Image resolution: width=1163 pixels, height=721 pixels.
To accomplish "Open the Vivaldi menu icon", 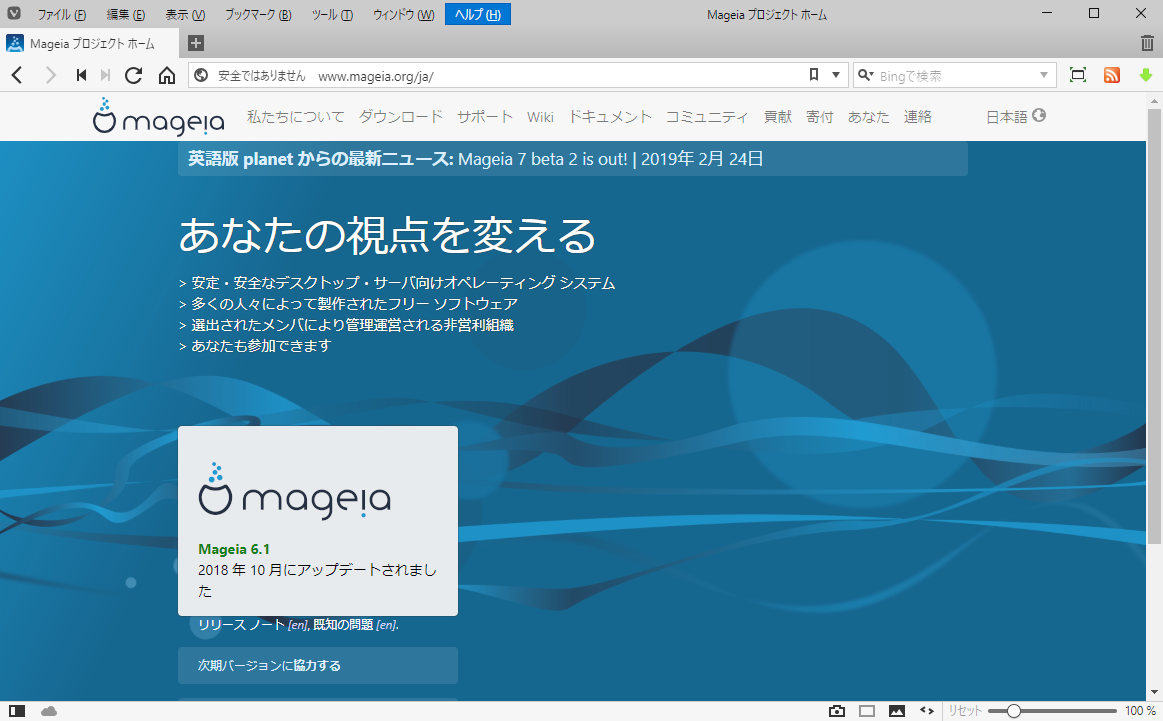I will 13,14.
